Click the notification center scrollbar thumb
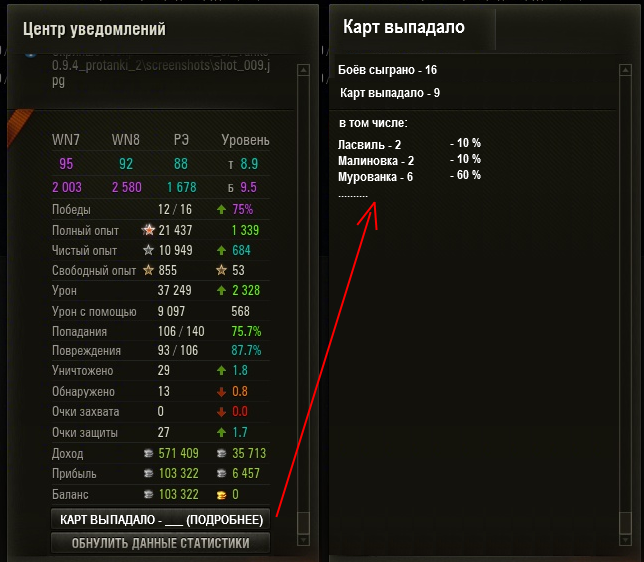The width and height of the screenshot is (644, 562). pos(303,523)
